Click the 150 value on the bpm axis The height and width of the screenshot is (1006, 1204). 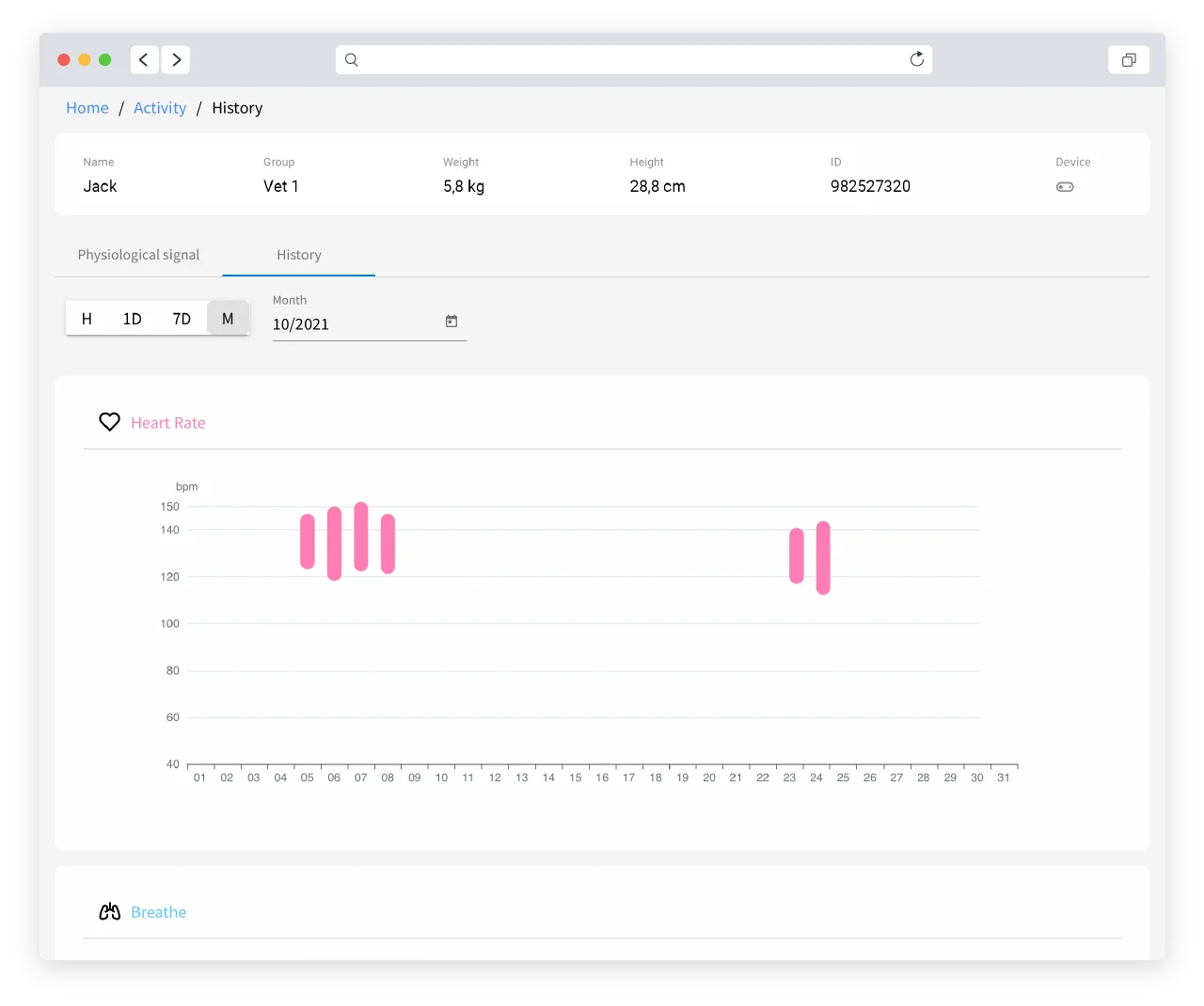pyautogui.click(x=169, y=507)
